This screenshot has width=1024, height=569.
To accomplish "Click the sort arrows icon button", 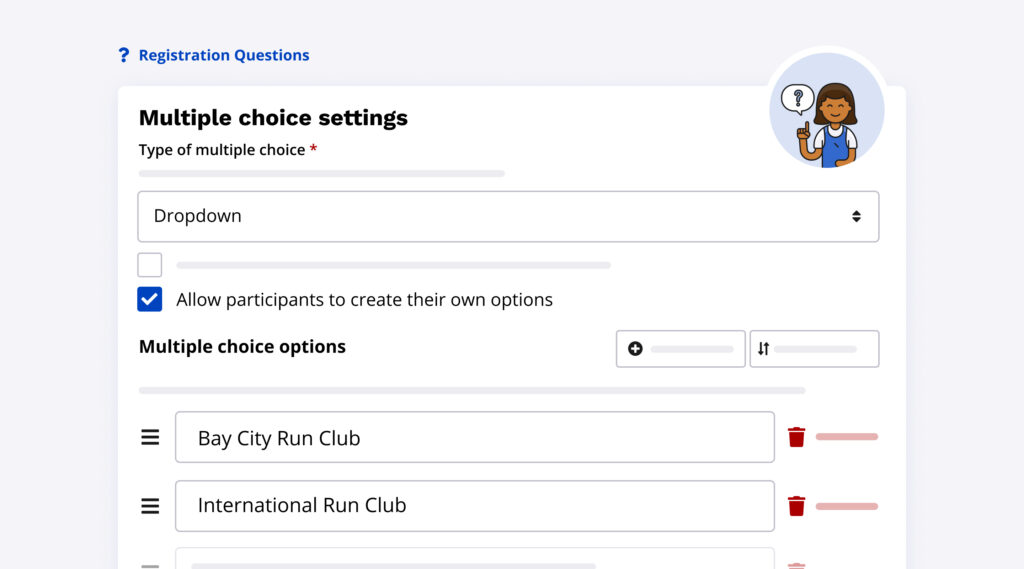I will [x=764, y=349].
